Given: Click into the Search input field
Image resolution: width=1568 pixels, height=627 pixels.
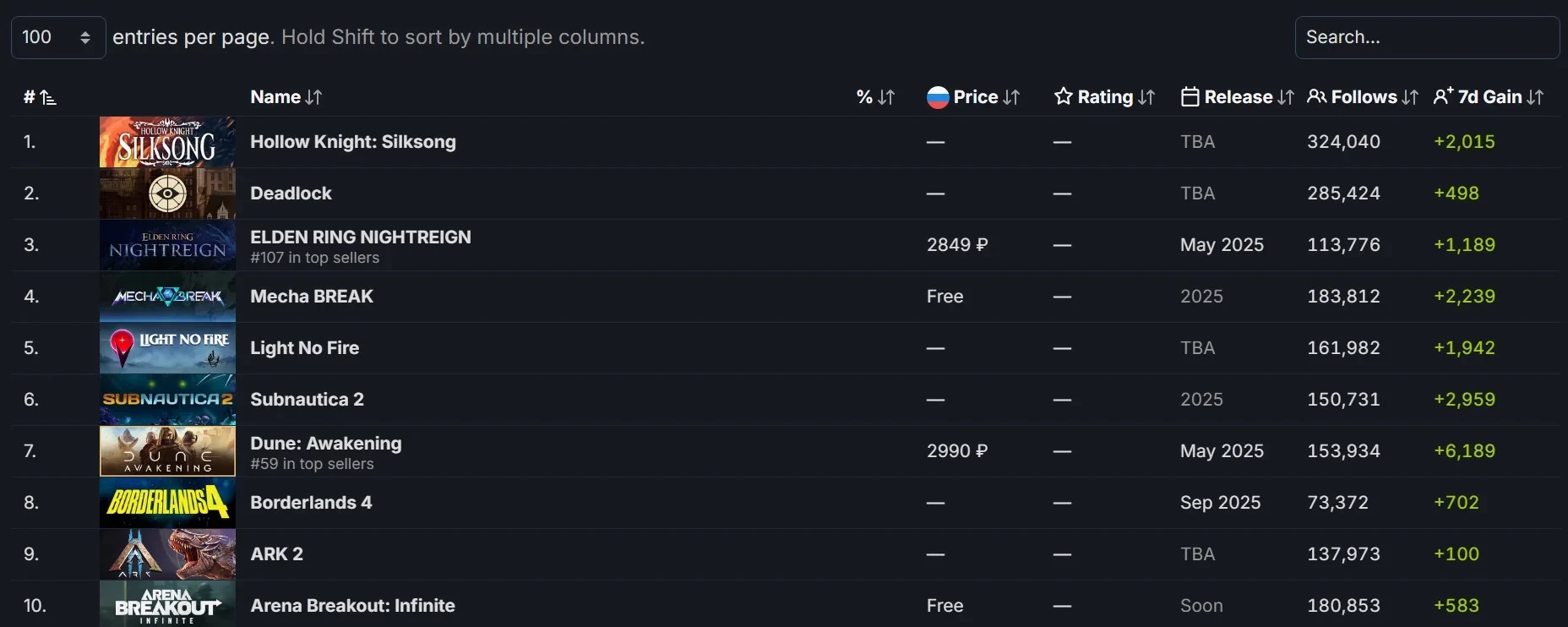Looking at the screenshot, I should click(1426, 37).
